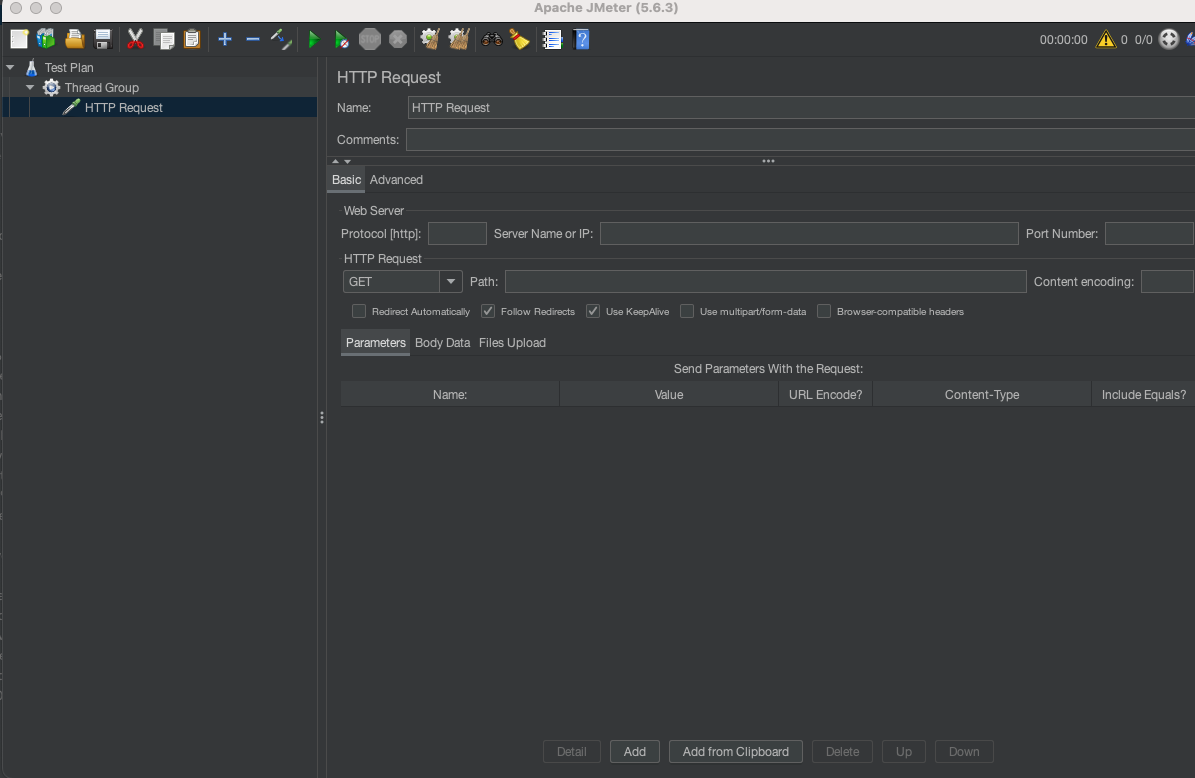
Task: Check Browser-compatible headers option
Action: click(x=824, y=311)
